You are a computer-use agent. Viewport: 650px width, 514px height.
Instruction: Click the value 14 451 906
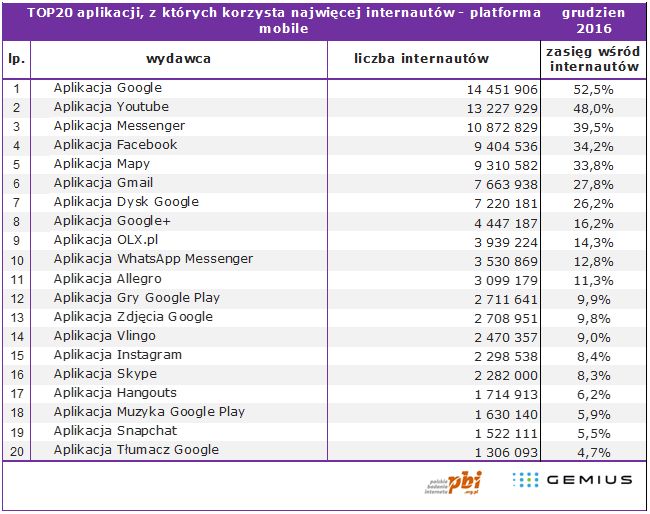502,90
